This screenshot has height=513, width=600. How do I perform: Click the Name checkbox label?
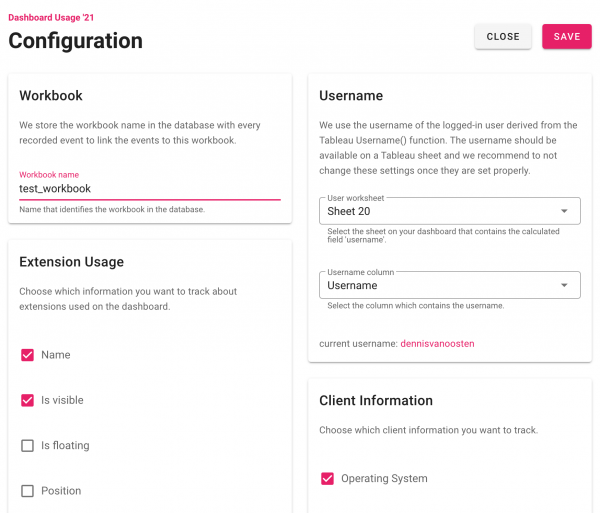[55, 355]
